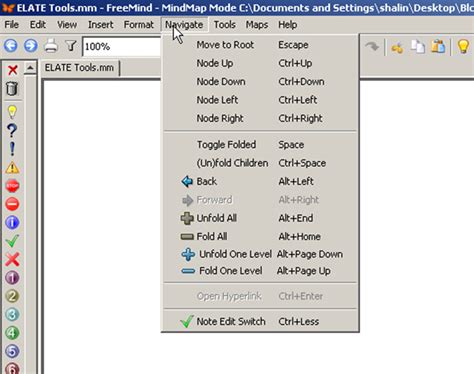The image size is (474, 374).
Task: Add the priority 3 number icon
Action: click(12, 314)
